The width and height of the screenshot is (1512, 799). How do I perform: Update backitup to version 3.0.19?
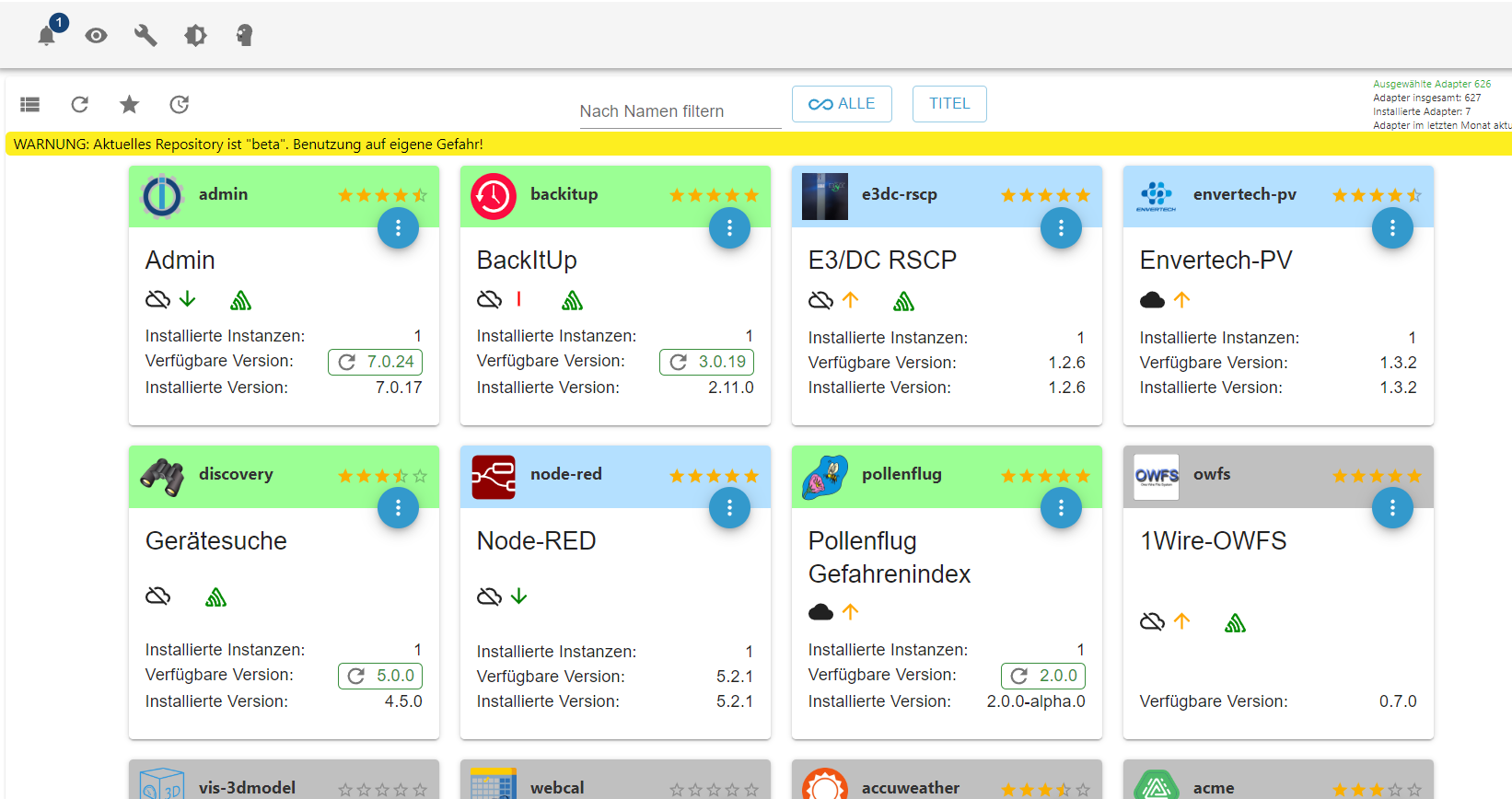coord(707,362)
